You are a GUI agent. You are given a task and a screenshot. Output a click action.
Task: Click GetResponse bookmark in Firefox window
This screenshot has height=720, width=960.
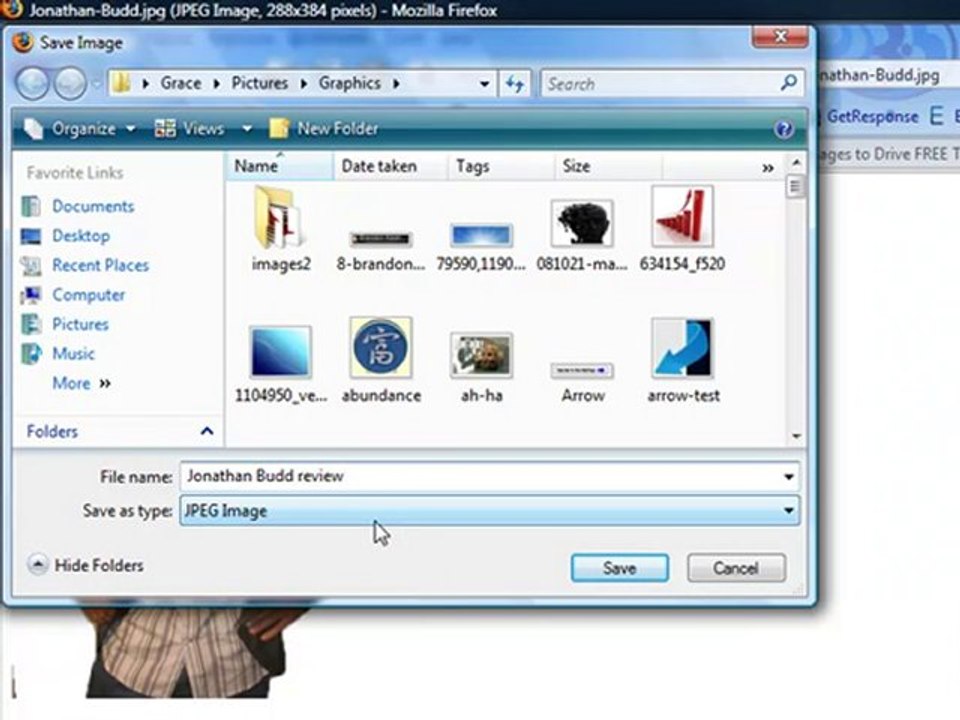(872, 116)
